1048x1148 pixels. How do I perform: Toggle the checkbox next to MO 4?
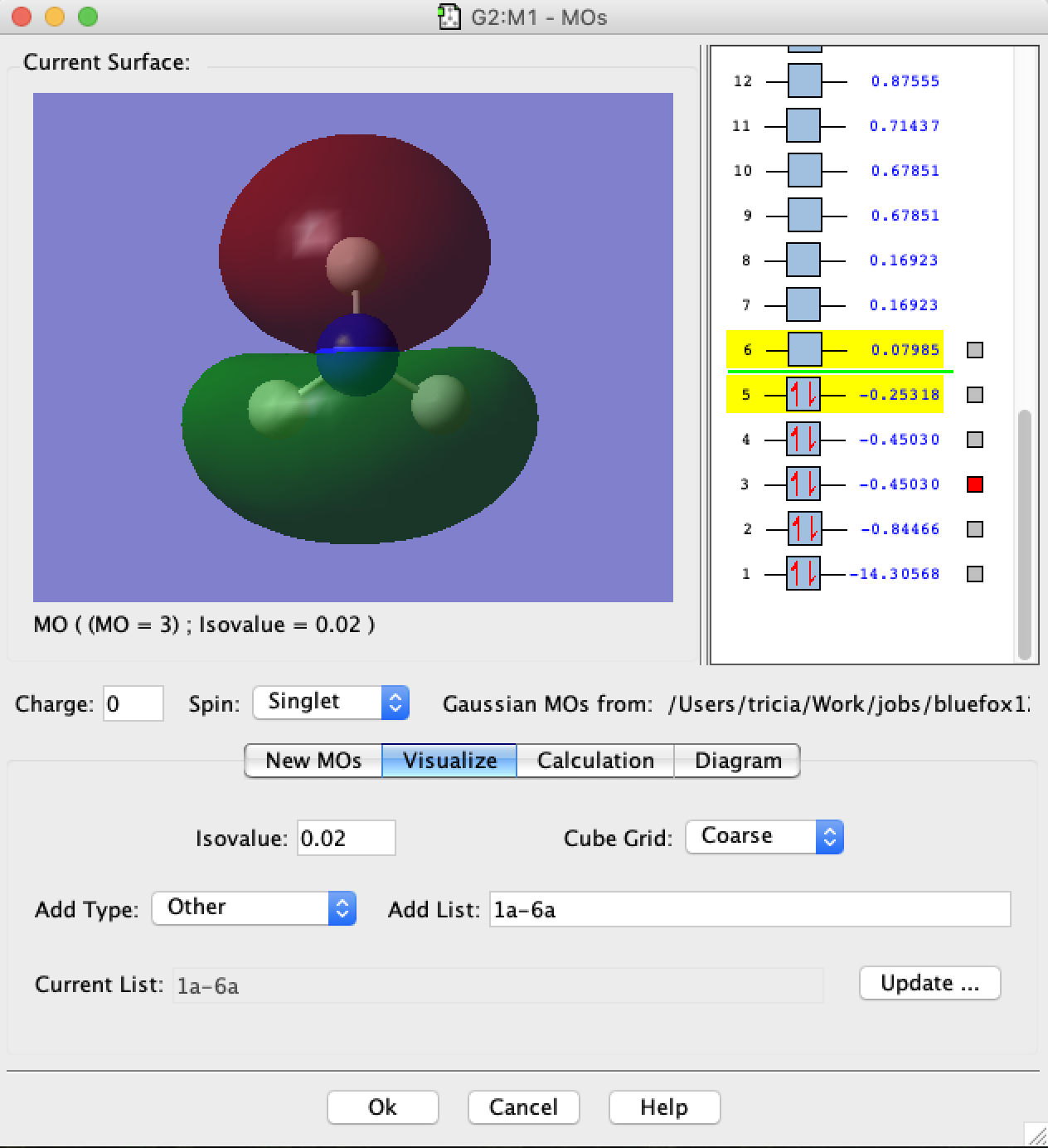975,439
